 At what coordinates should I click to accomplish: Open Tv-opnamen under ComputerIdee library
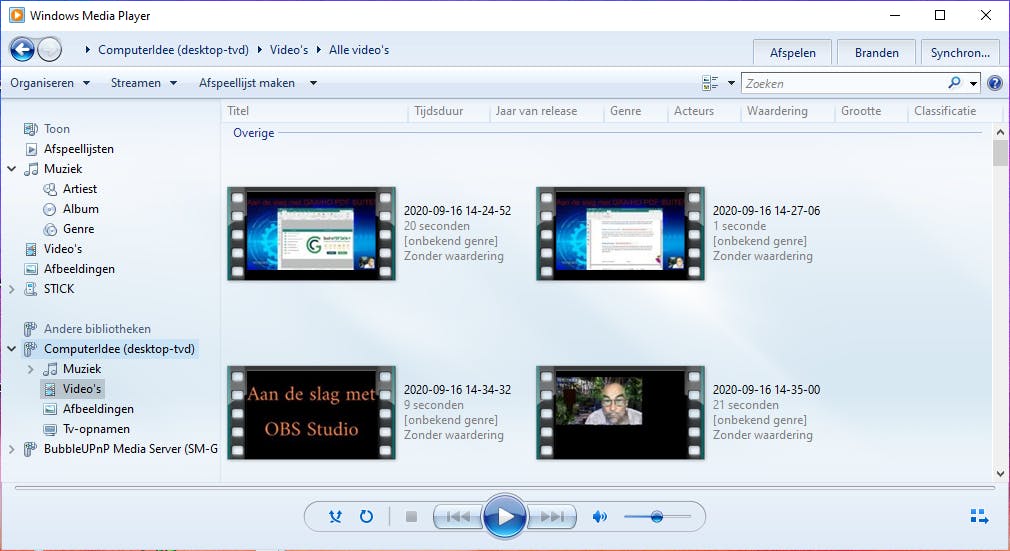[96, 428]
